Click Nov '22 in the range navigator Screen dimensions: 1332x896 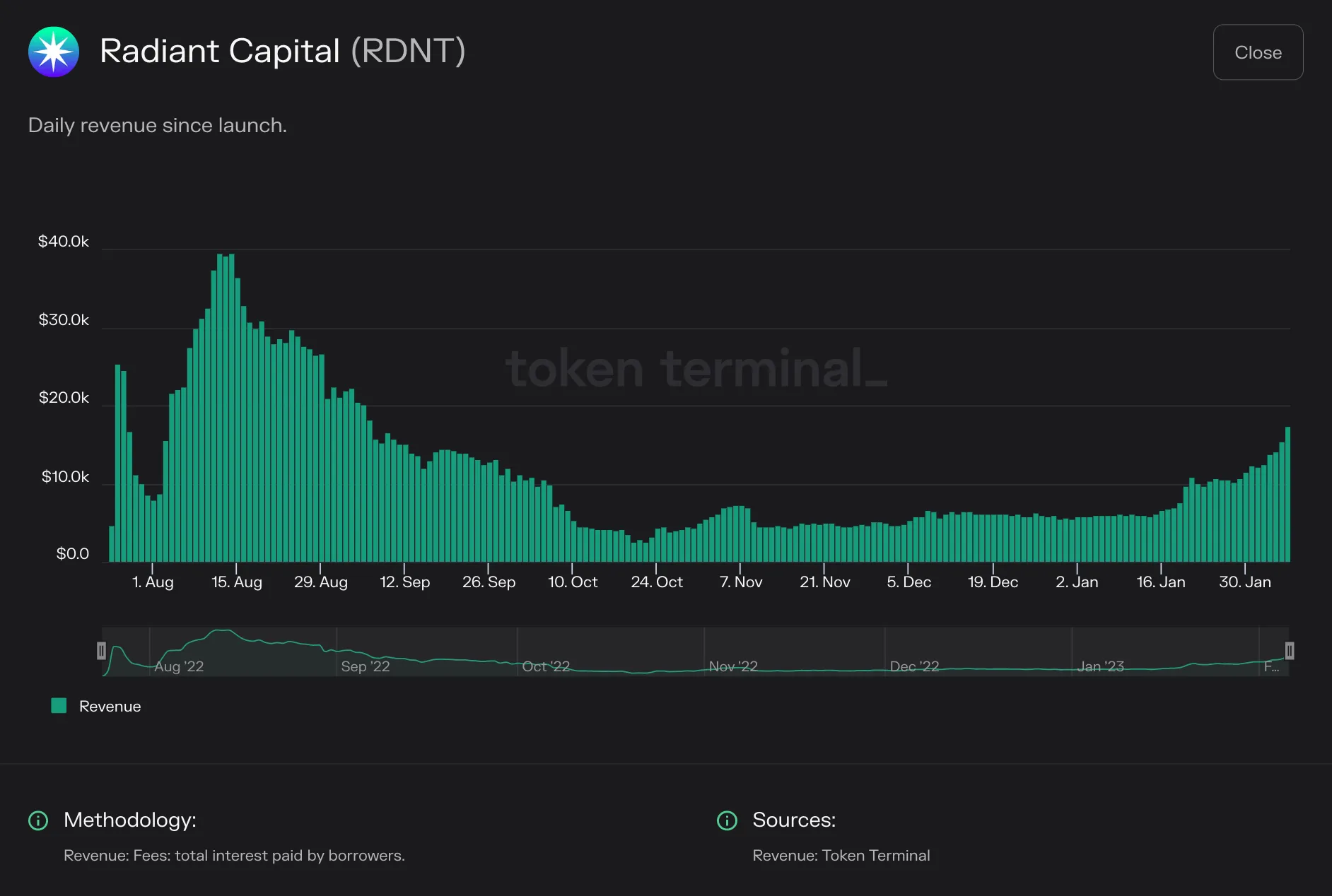[733, 666]
